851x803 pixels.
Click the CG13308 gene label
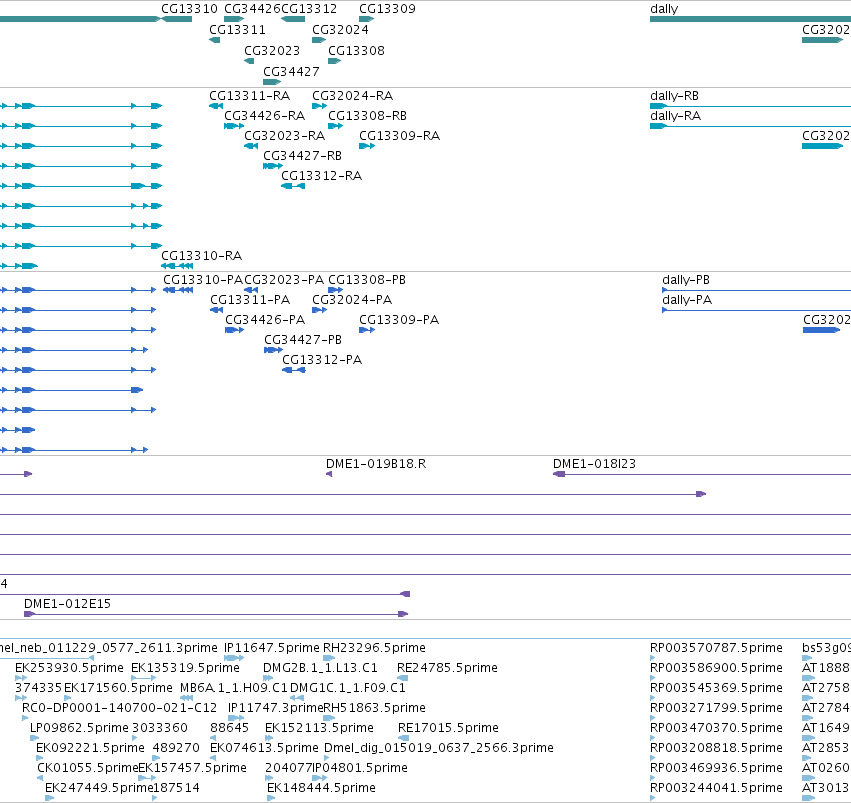356,51
